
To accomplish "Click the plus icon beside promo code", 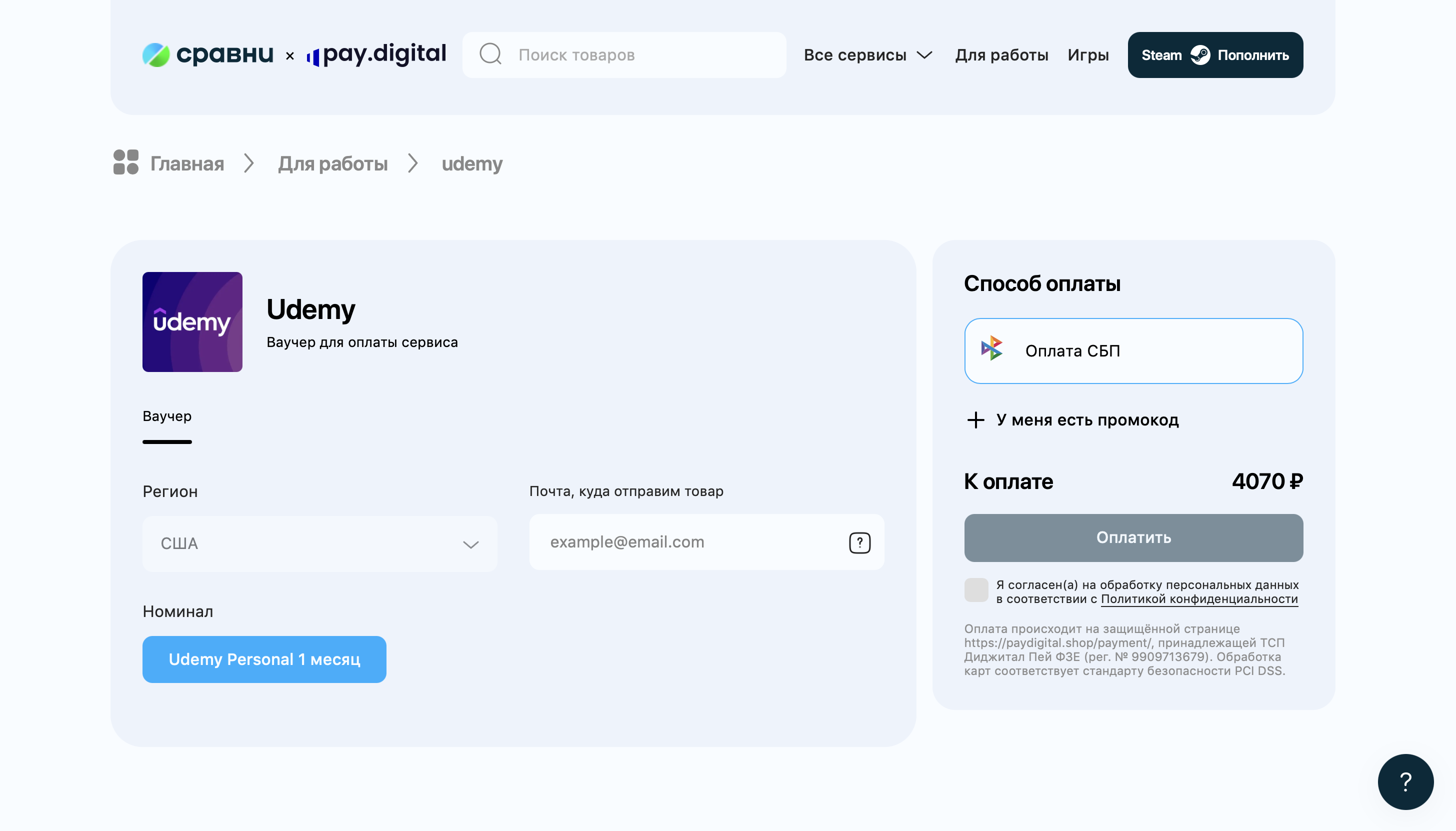I will pos(975,420).
